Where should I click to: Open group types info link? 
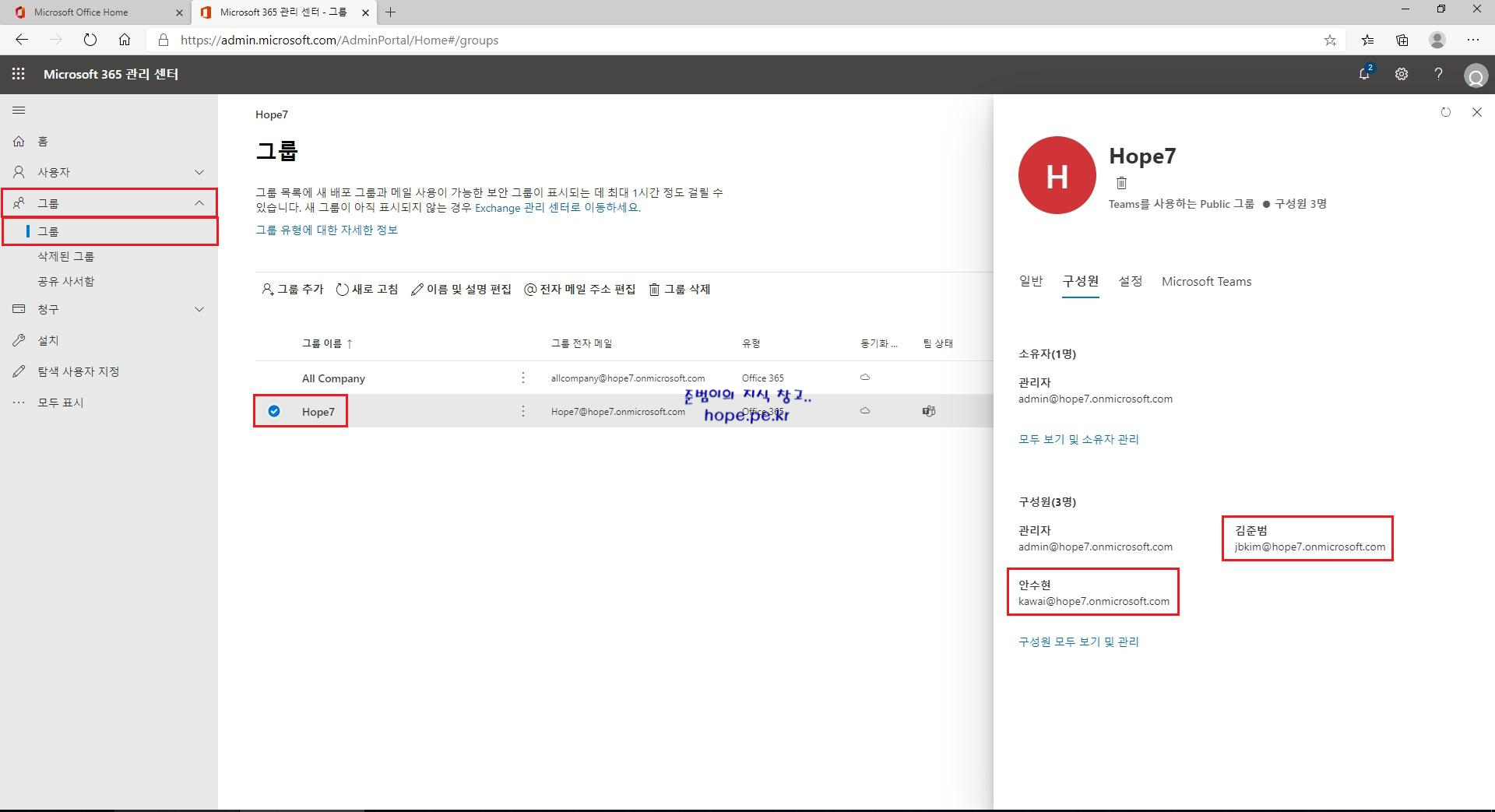click(327, 230)
